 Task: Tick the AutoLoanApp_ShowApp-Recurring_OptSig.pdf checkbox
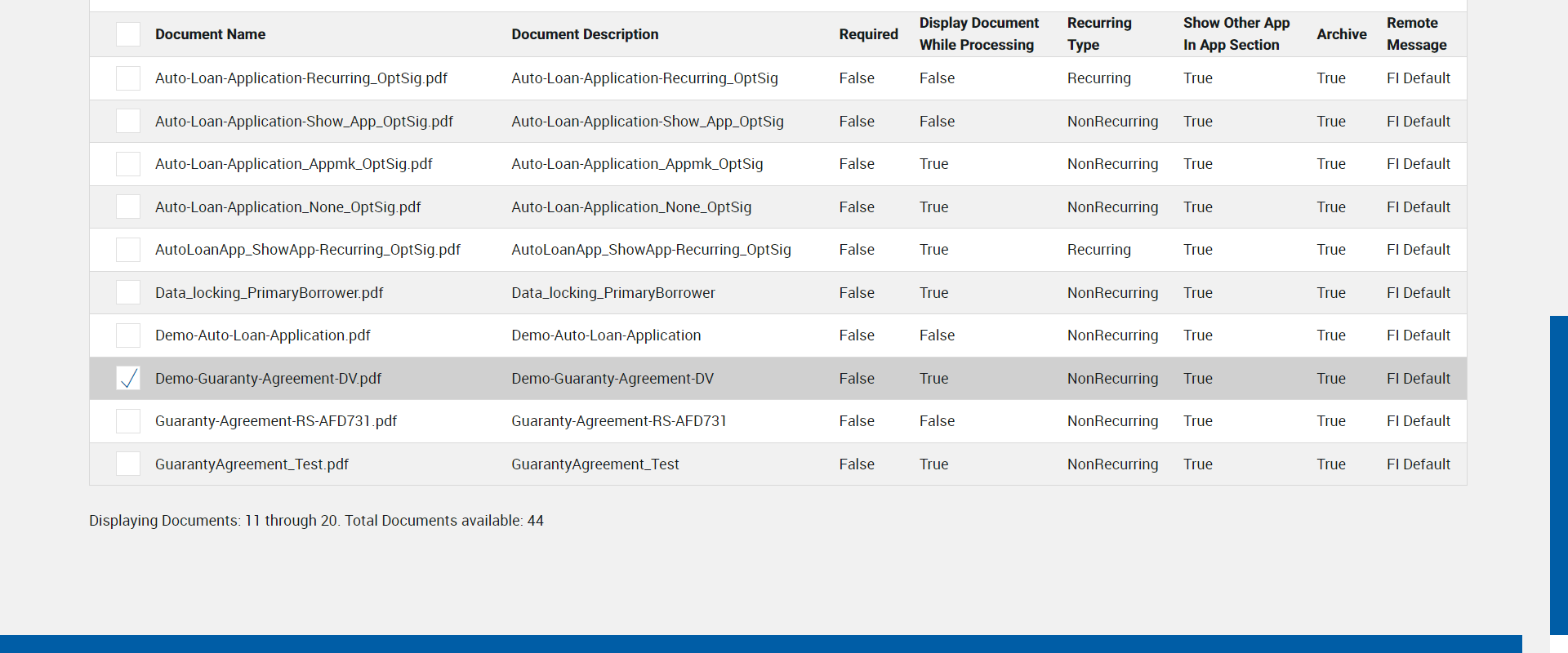coord(128,250)
